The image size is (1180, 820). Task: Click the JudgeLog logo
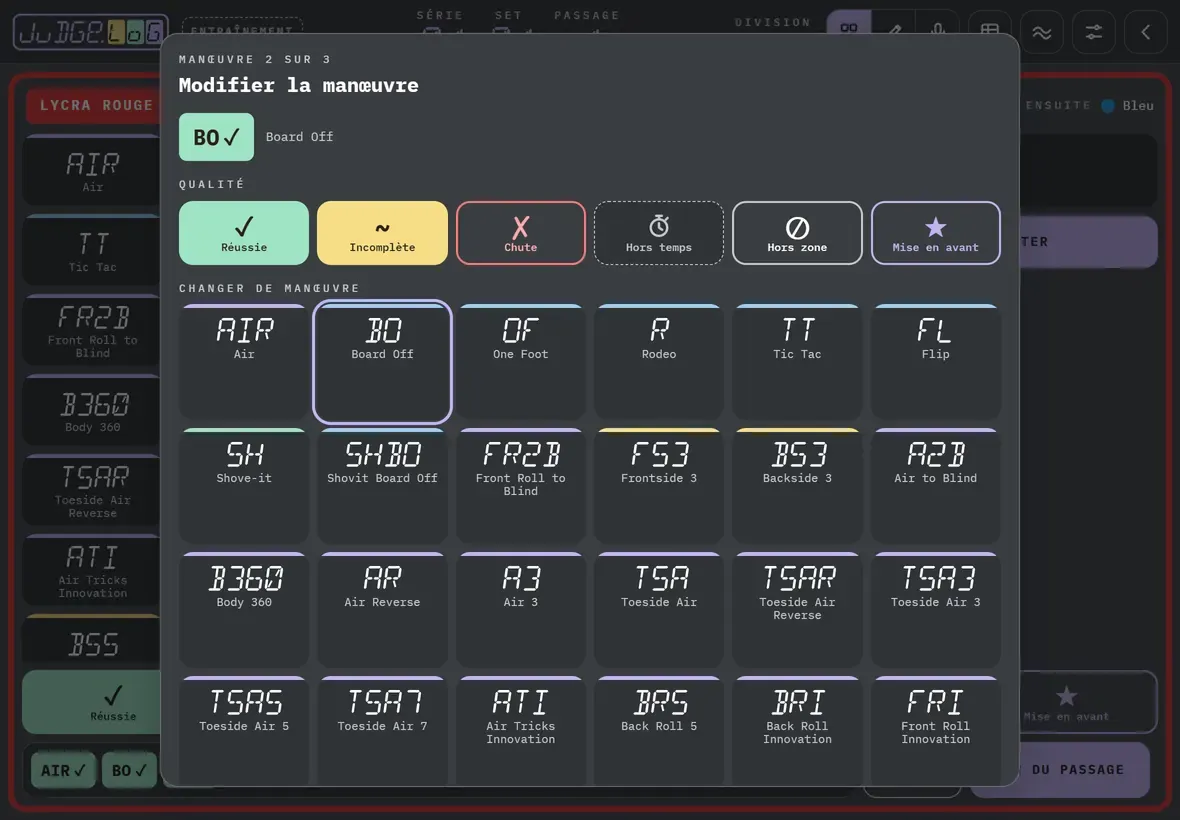(90, 32)
